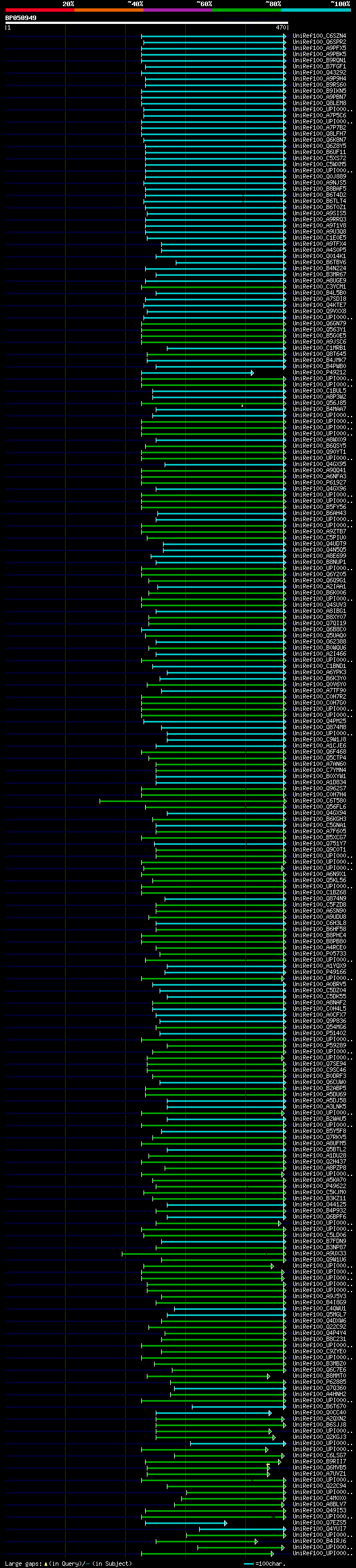The height and width of the screenshot is (1568, 356).
Task: Click hit label UniRef100_Q7EZS5
Action: pos(319,1522)
